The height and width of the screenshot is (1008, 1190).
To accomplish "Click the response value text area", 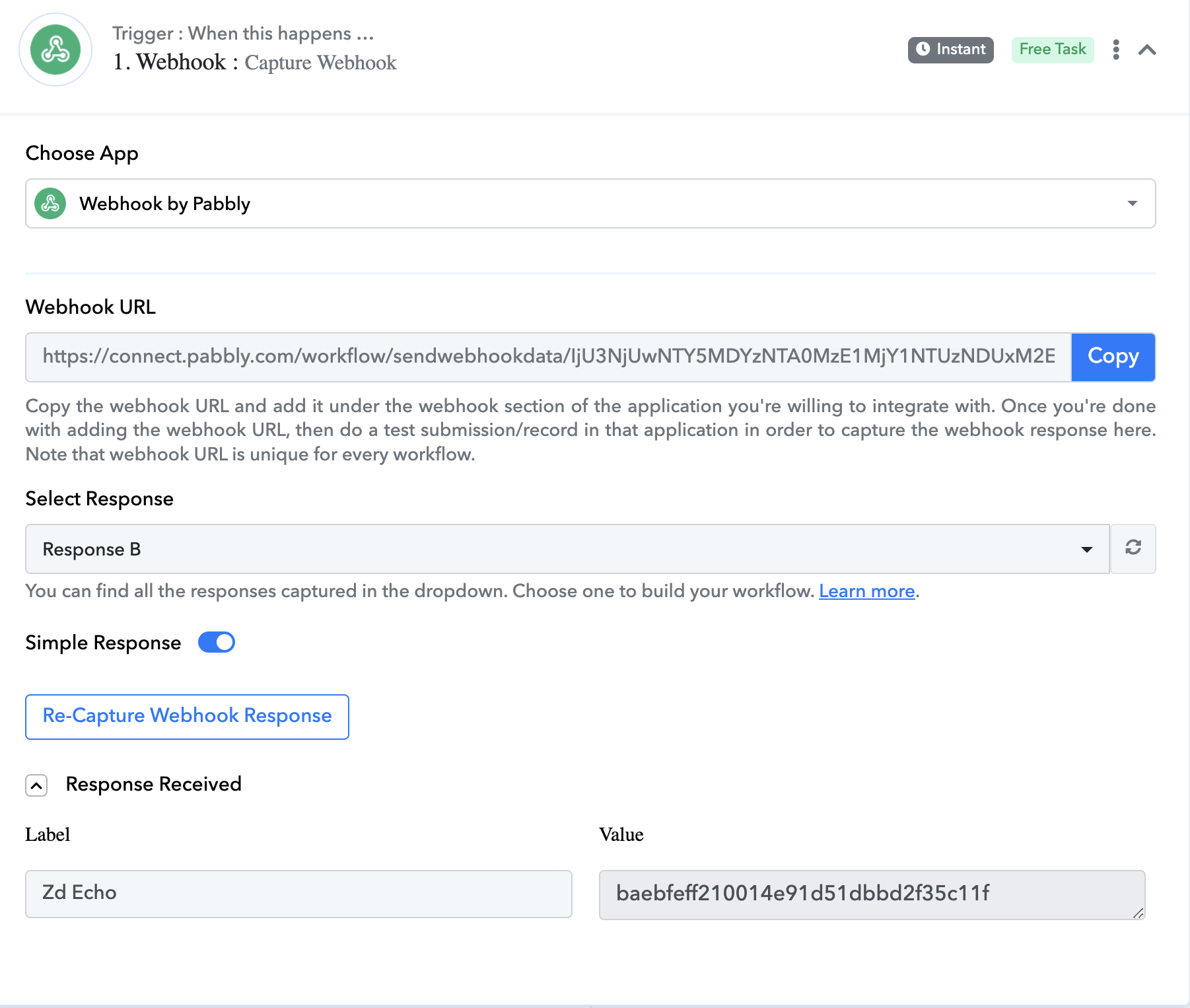I will pyautogui.click(x=872, y=894).
